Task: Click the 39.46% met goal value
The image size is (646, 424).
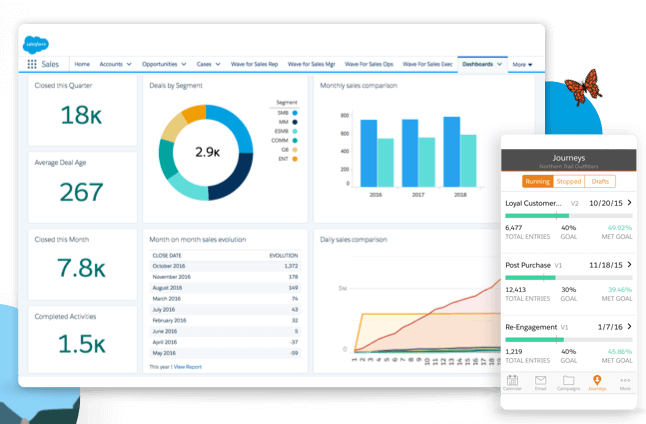Action: click(x=620, y=290)
